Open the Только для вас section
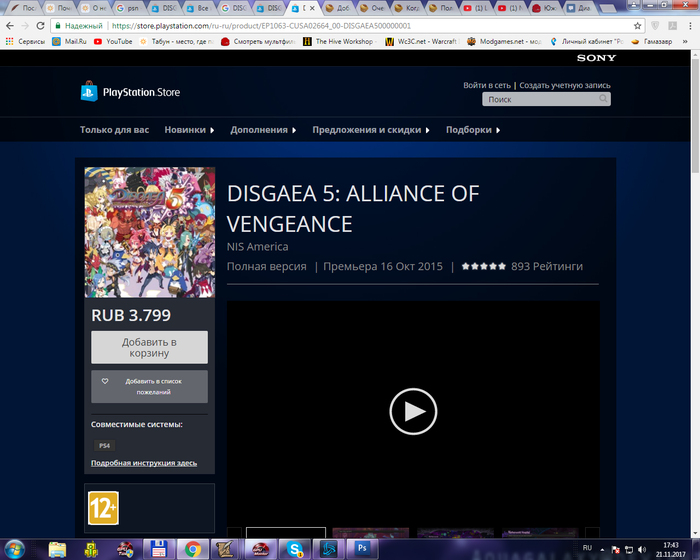700x560 pixels. 114,130
